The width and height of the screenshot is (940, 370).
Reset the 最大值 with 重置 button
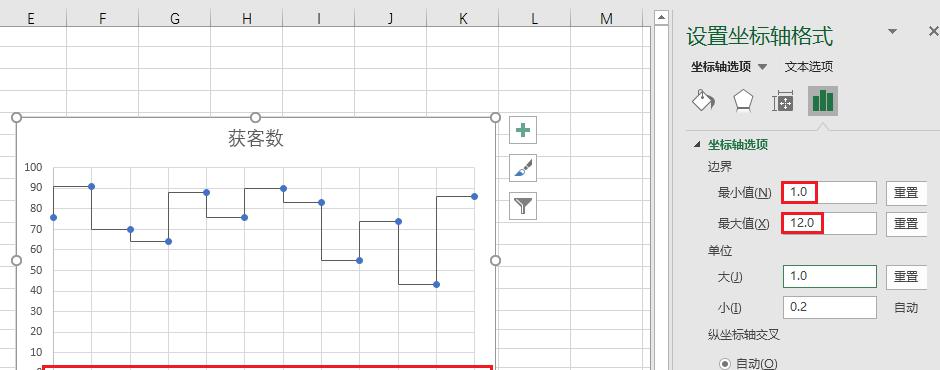coord(906,223)
